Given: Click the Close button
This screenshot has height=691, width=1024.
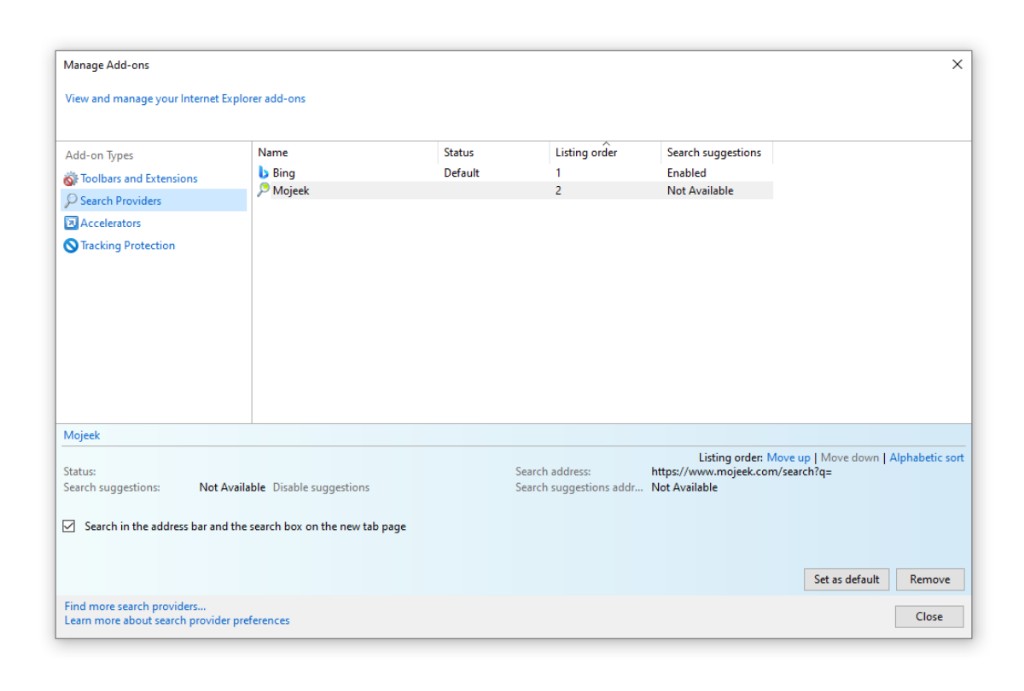Looking at the screenshot, I should coord(929,617).
